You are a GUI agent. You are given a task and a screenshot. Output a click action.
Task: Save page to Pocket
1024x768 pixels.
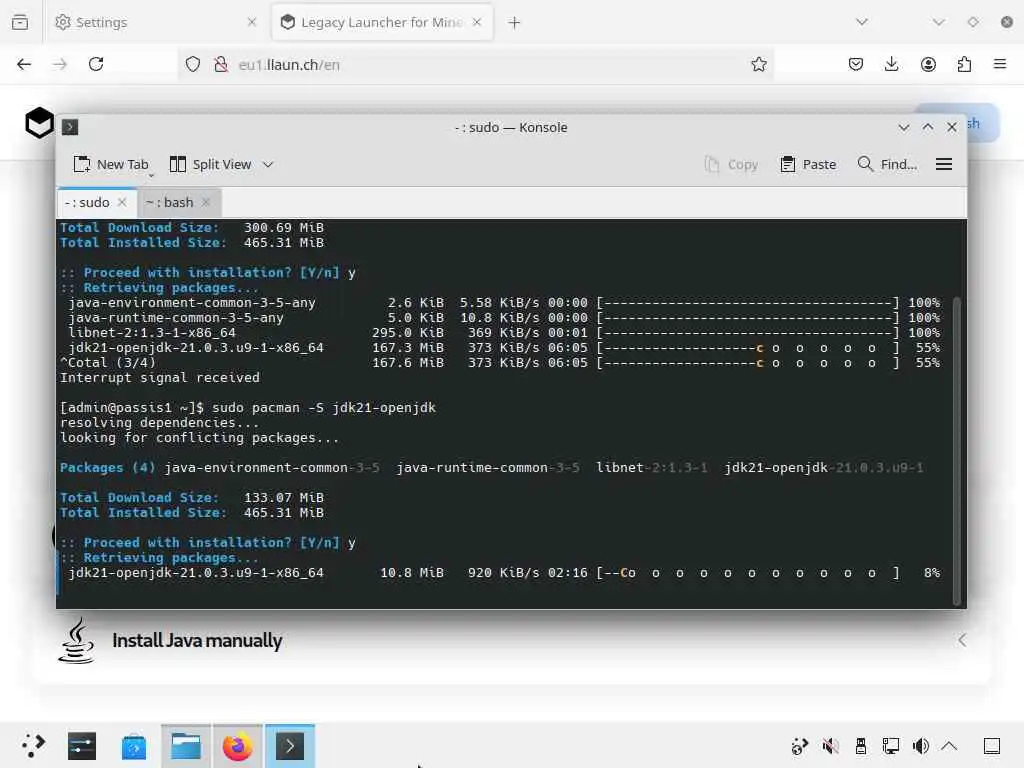click(856, 64)
